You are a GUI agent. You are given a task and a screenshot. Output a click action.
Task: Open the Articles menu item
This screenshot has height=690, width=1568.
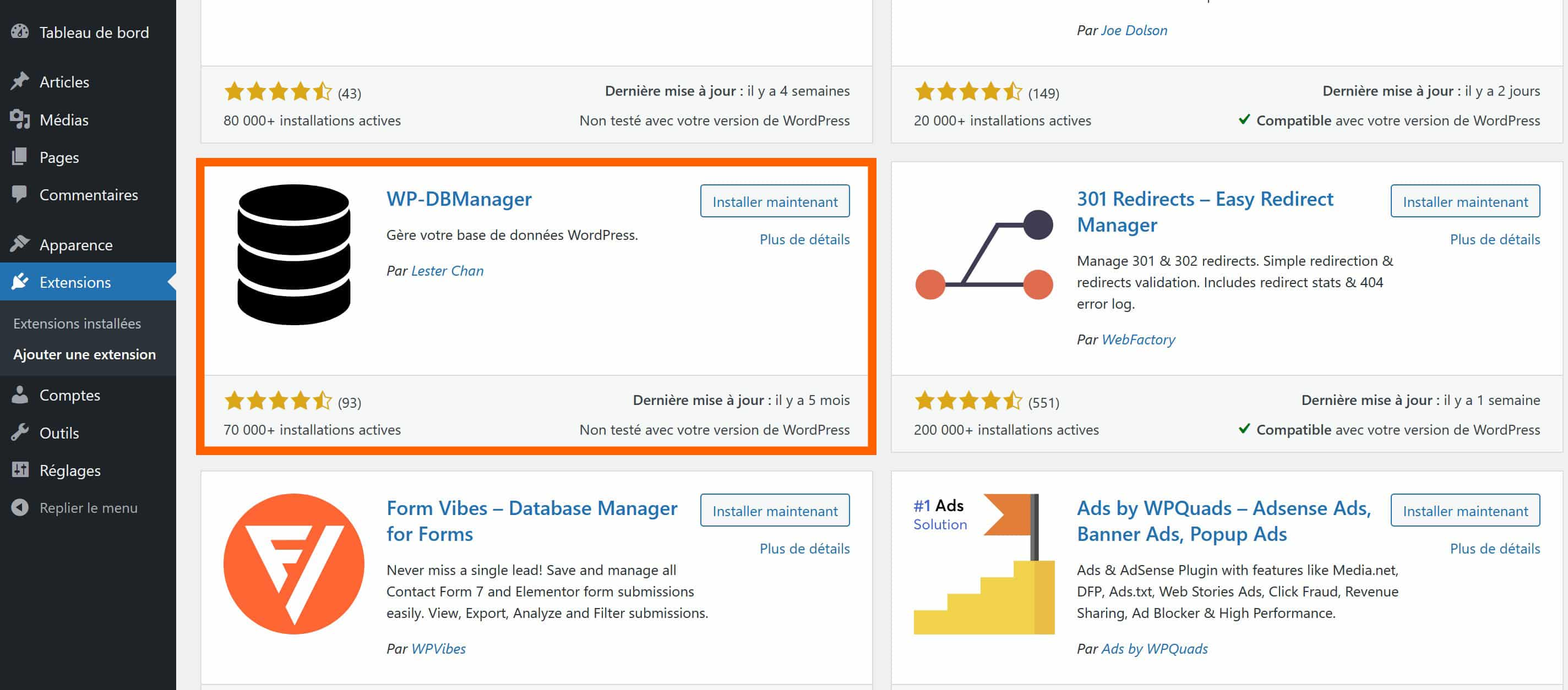[x=88, y=81]
